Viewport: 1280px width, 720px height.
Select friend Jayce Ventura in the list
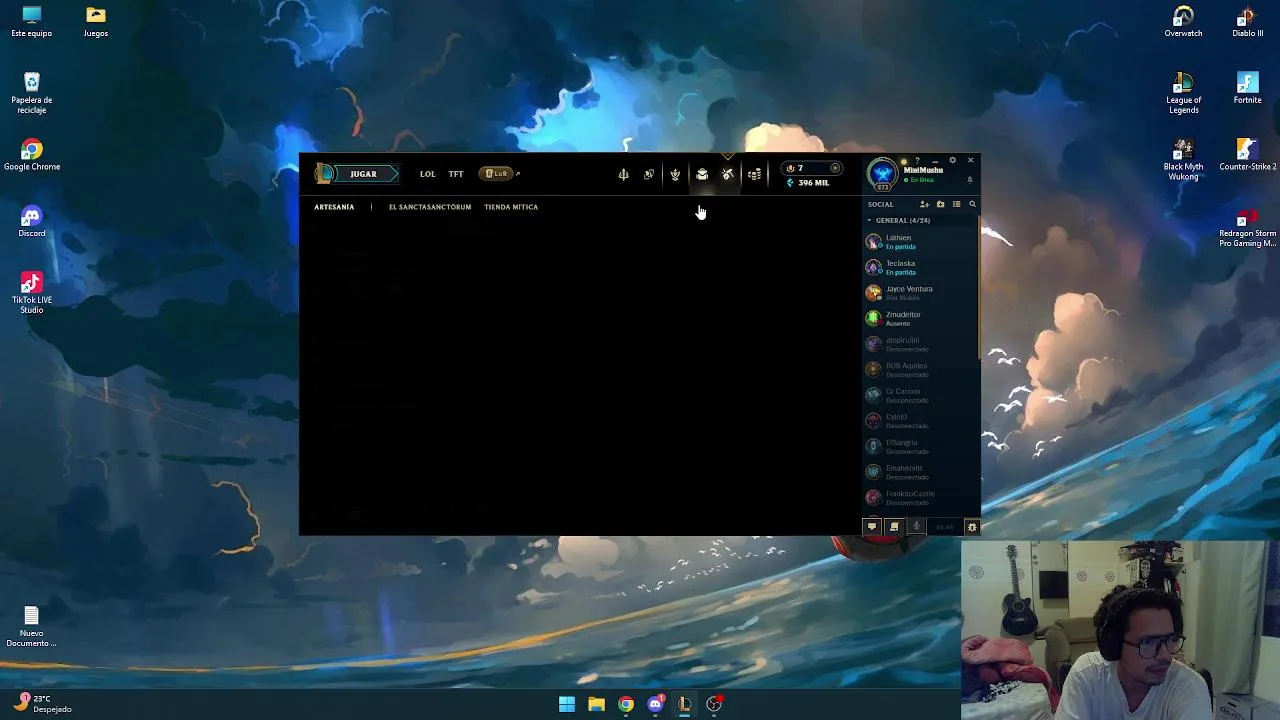coord(920,293)
